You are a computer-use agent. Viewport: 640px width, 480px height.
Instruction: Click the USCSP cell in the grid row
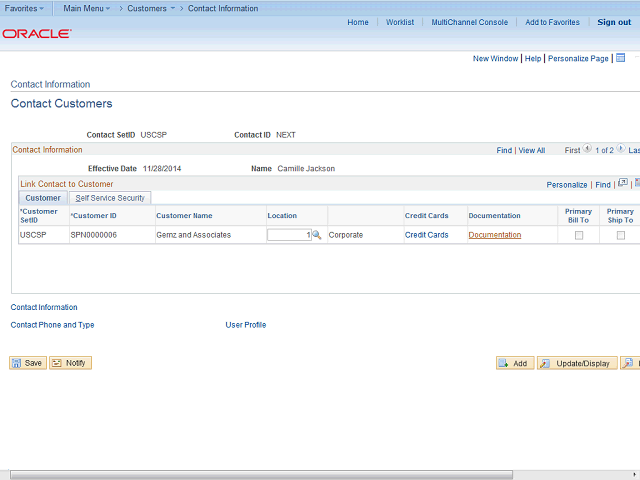(x=33, y=235)
